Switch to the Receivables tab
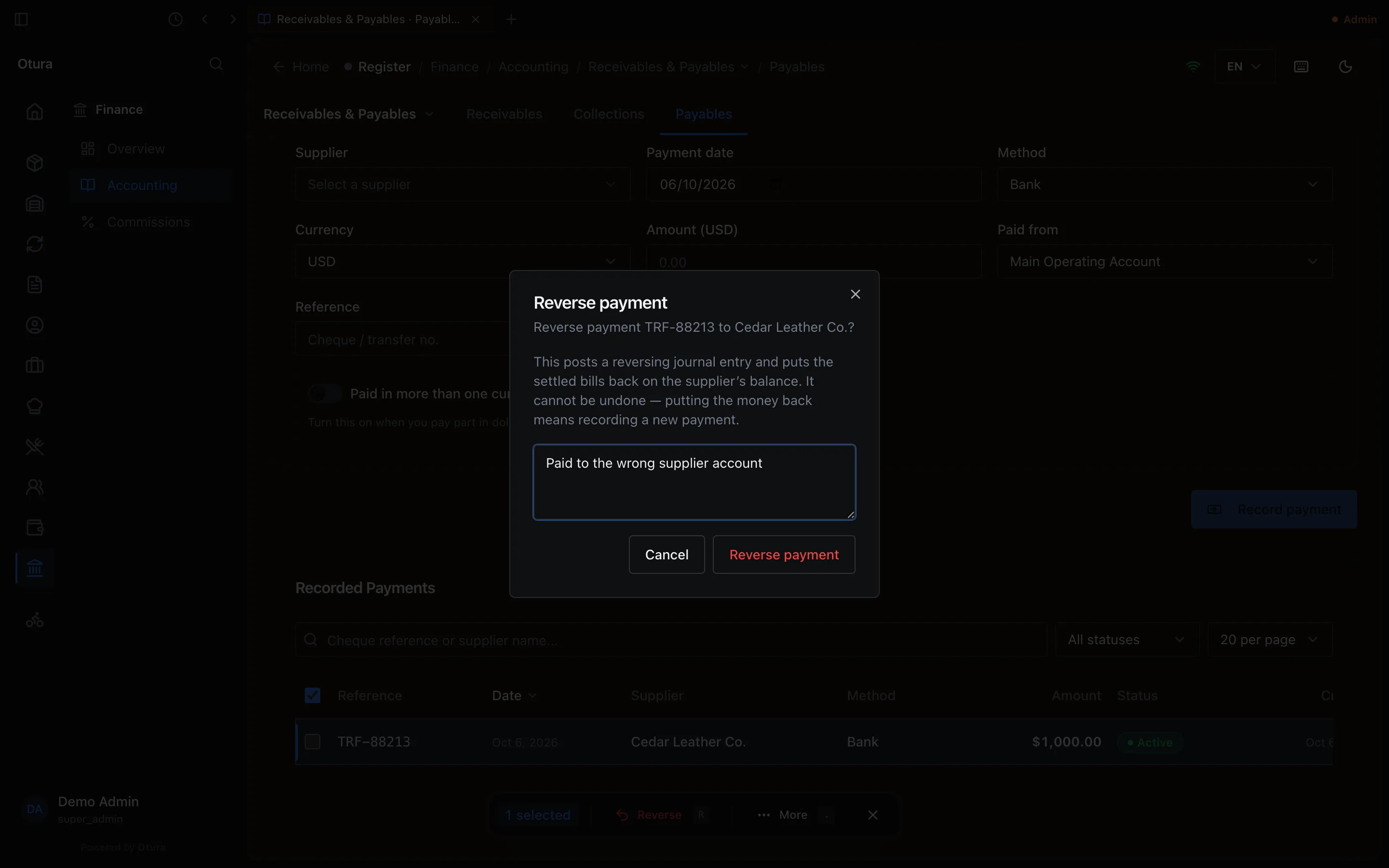The image size is (1389, 868). [x=504, y=114]
